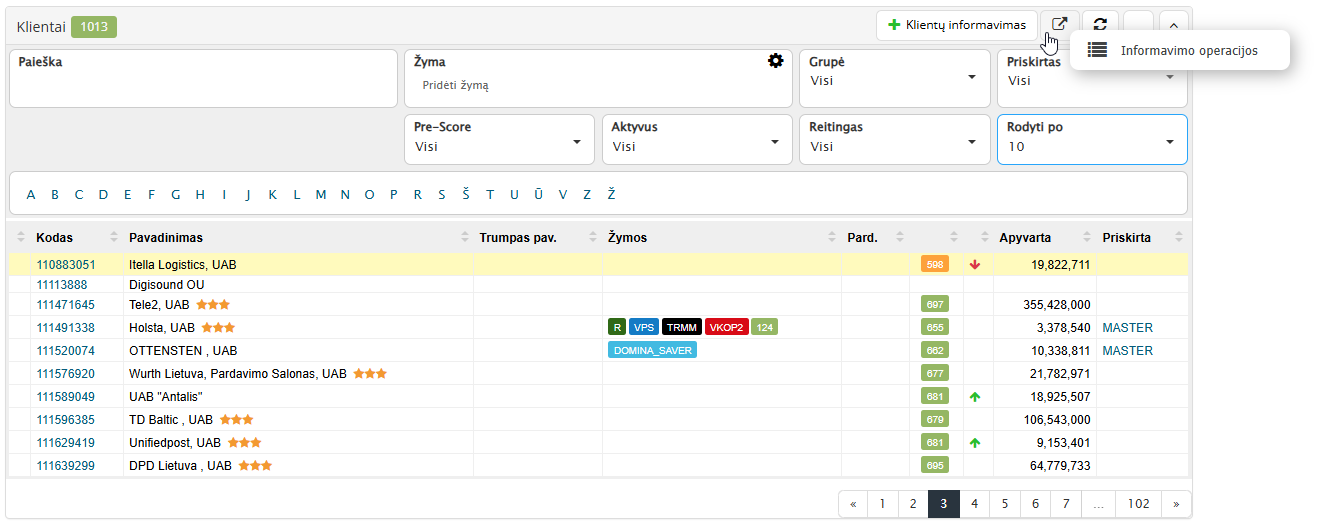
Task: Choose Informavimo operacijos menu entry
Action: pos(1188,51)
